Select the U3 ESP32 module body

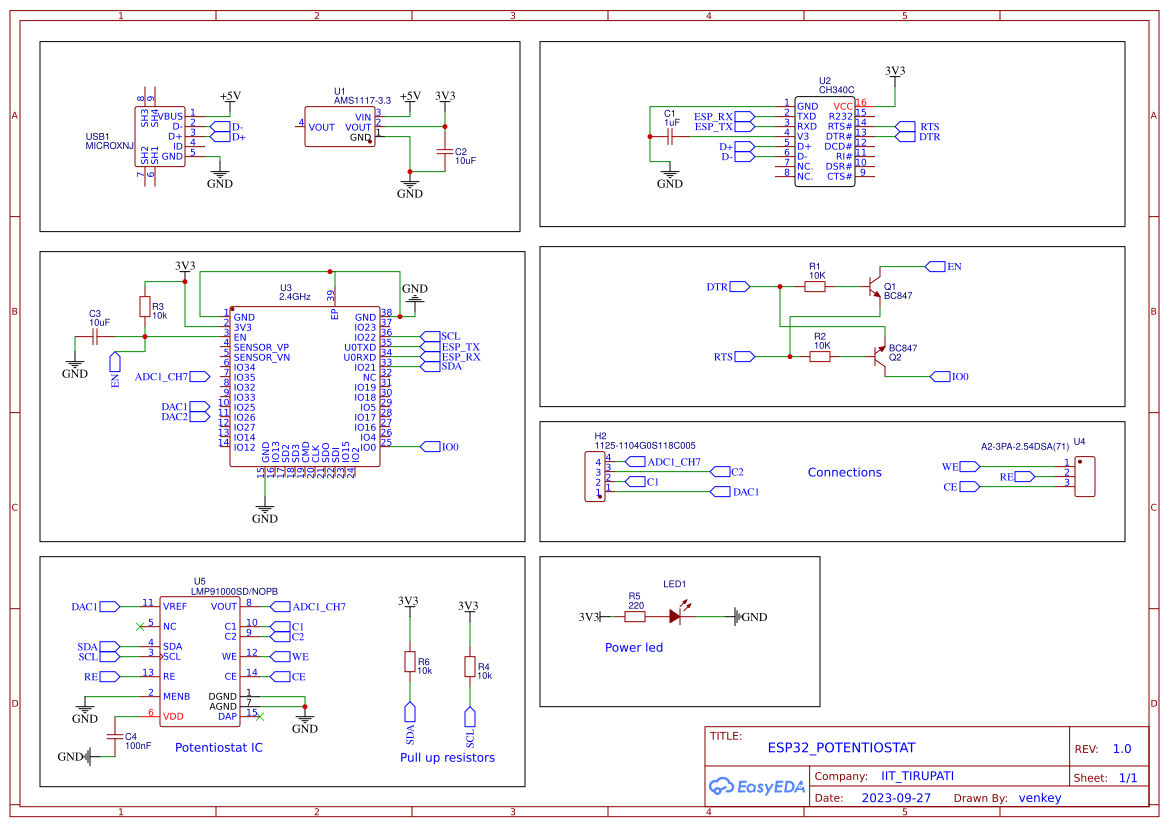point(304,386)
